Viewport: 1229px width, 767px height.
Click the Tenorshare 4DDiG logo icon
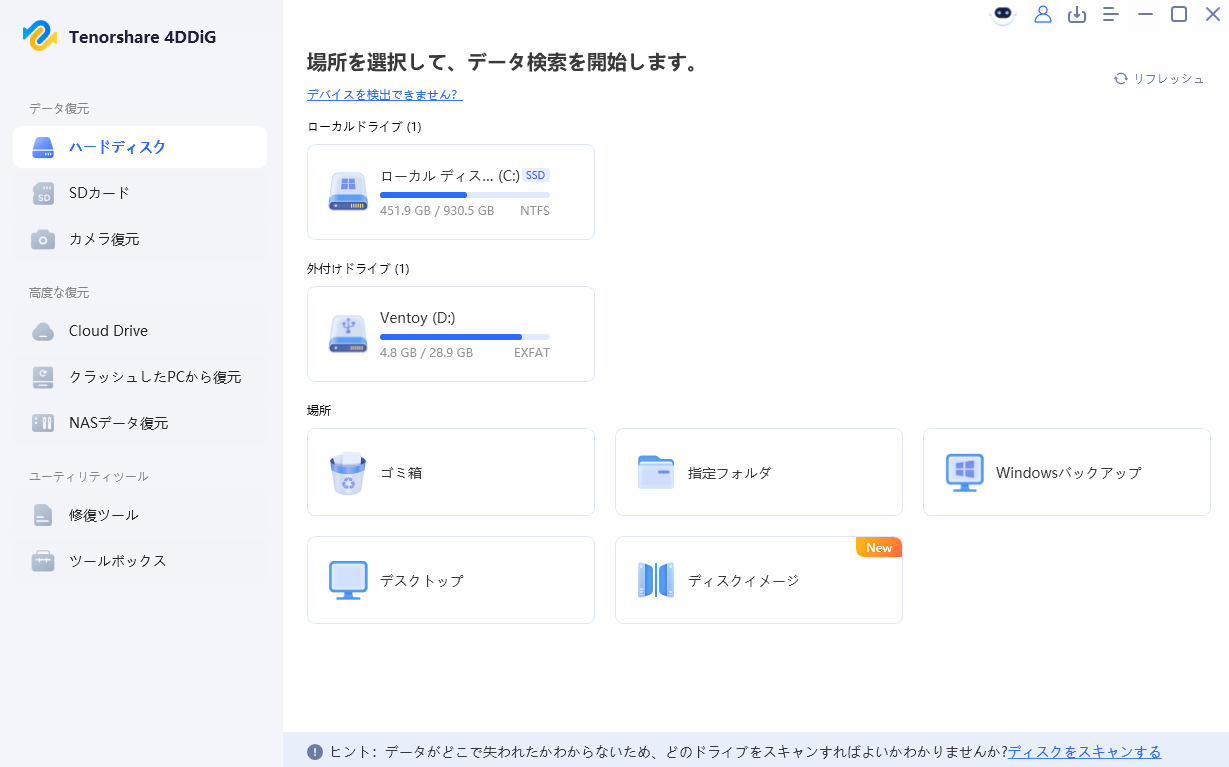(41, 37)
